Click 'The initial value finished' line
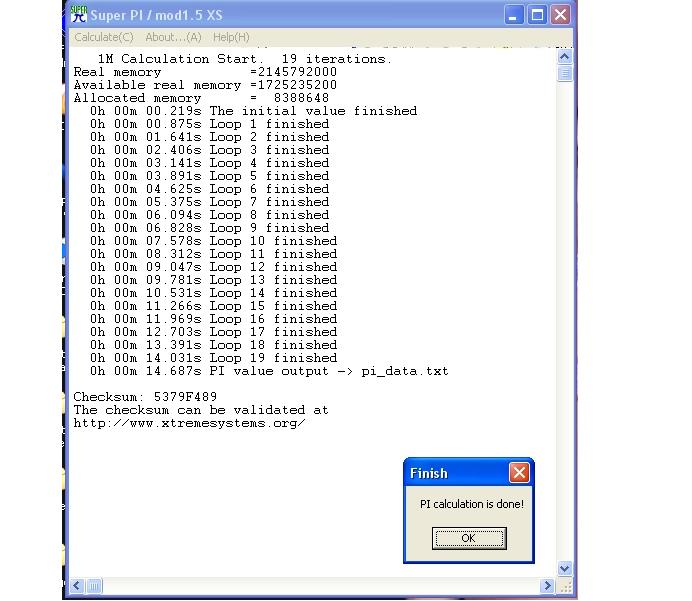 click(x=254, y=111)
